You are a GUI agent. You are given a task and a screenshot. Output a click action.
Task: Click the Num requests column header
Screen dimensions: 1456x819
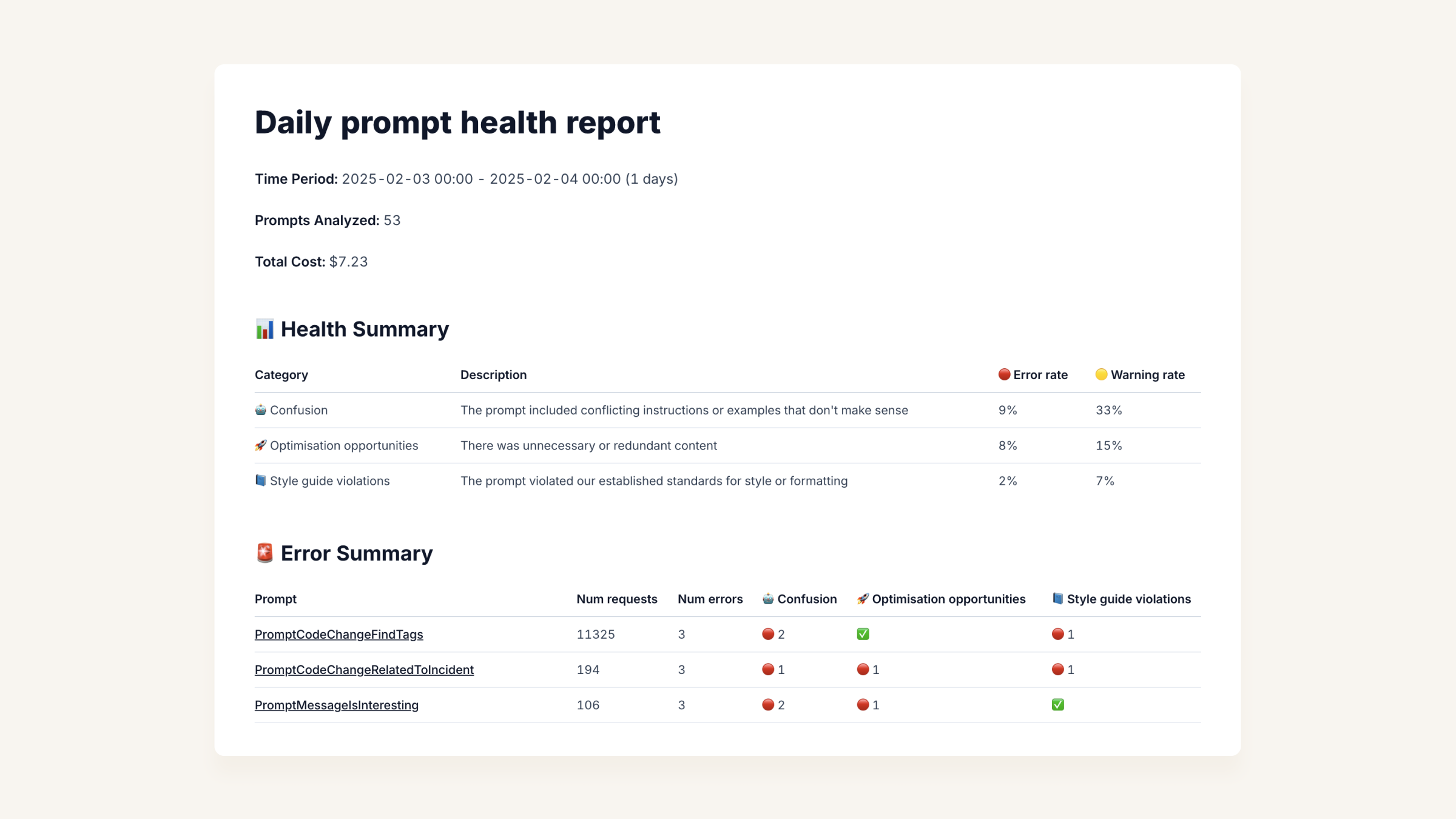coord(616,599)
